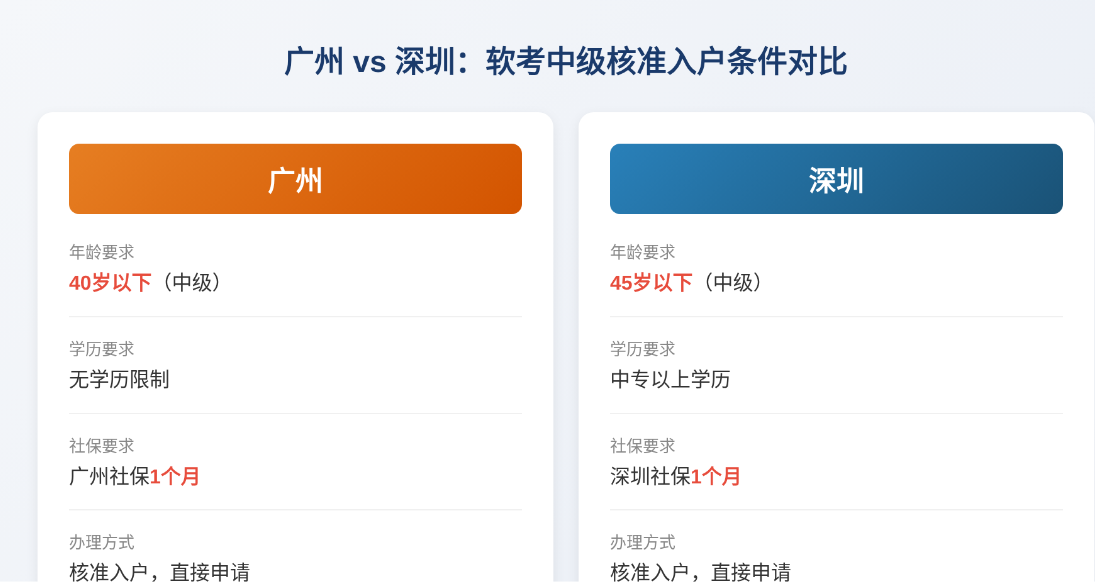Image resolution: width=1095 pixels, height=588 pixels.
Task: Click the 办理方式 label in Shenzhen card
Action: [x=643, y=543]
